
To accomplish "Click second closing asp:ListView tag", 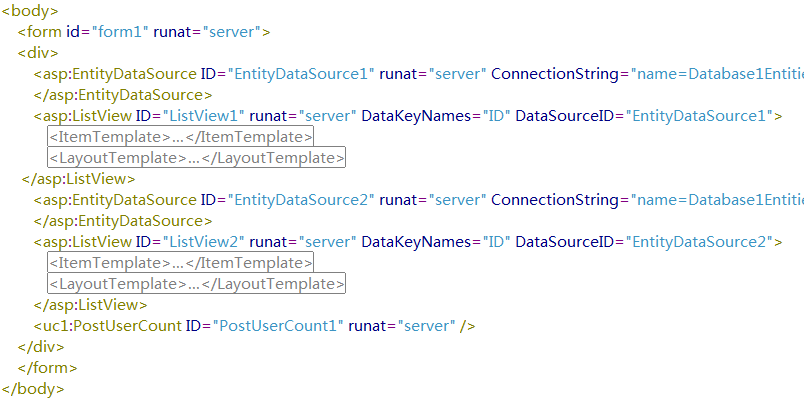I will pos(90,305).
